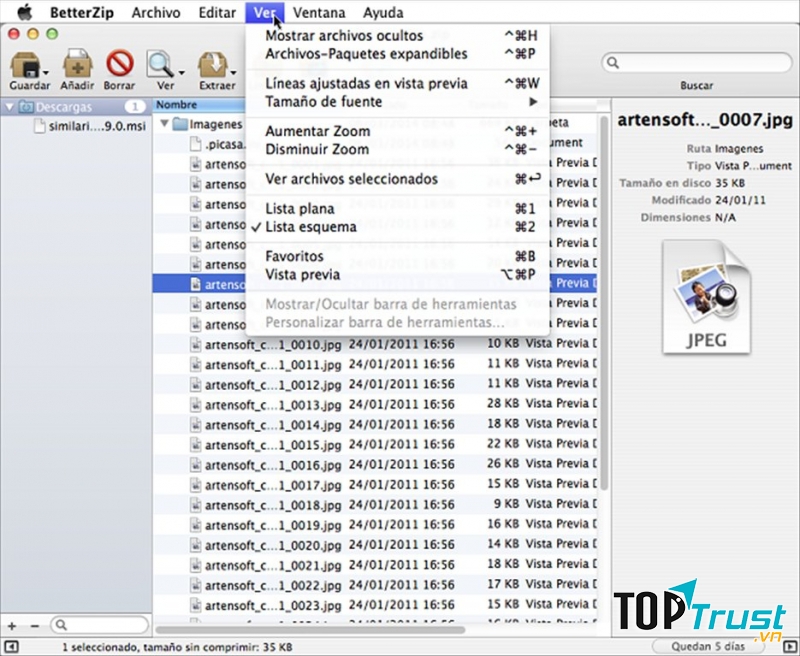Click the icon of artensoft_c...1_0020.jpg
This screenshot has width=800, height=656.
[x=195, y=545]
